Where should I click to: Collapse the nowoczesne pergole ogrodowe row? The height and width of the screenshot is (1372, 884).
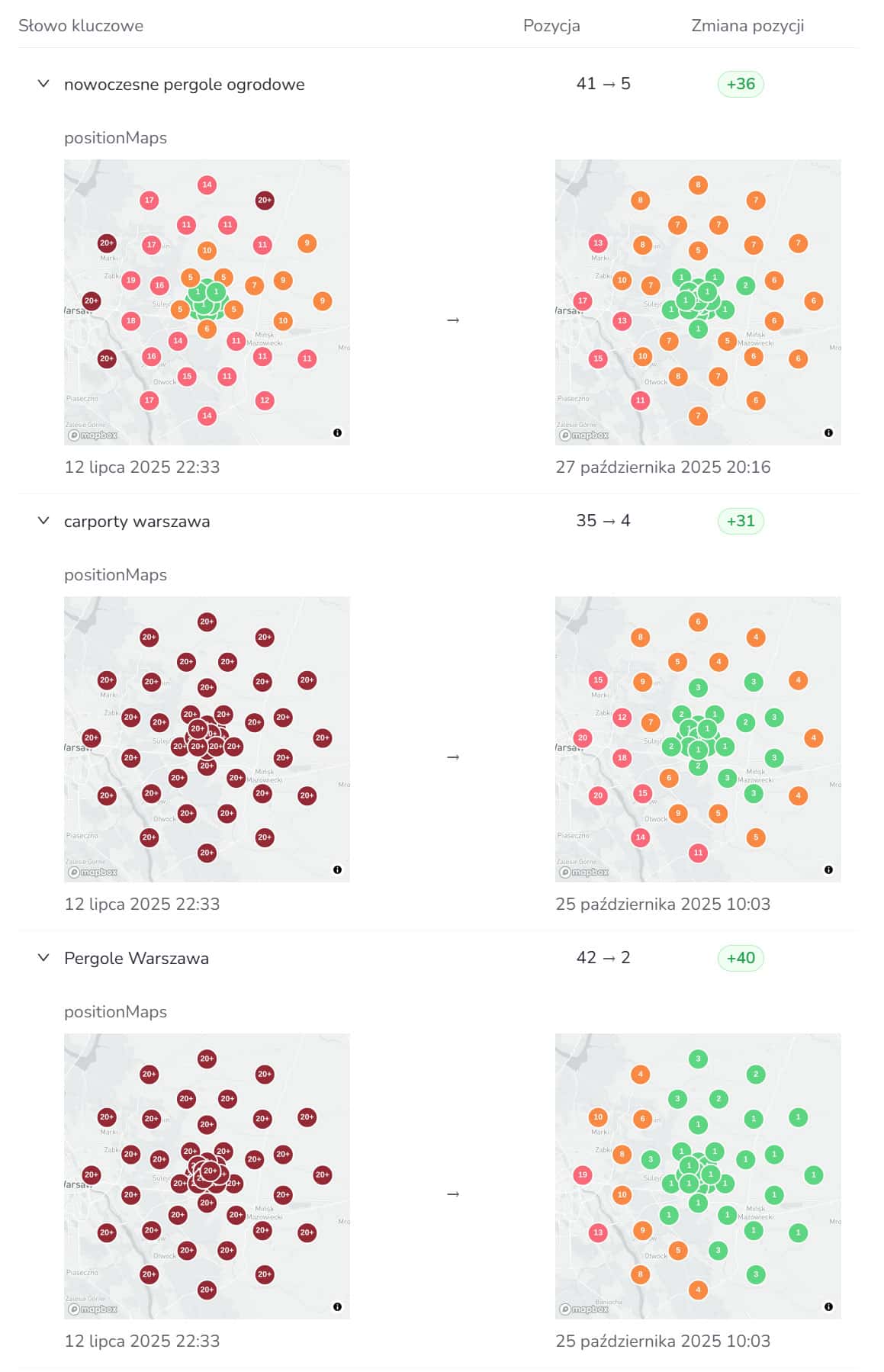(x=43, y=84)
